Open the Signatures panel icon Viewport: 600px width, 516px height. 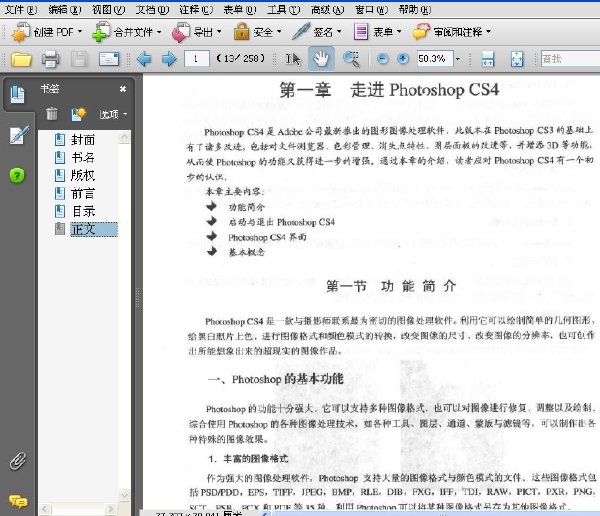coord(19,135)
